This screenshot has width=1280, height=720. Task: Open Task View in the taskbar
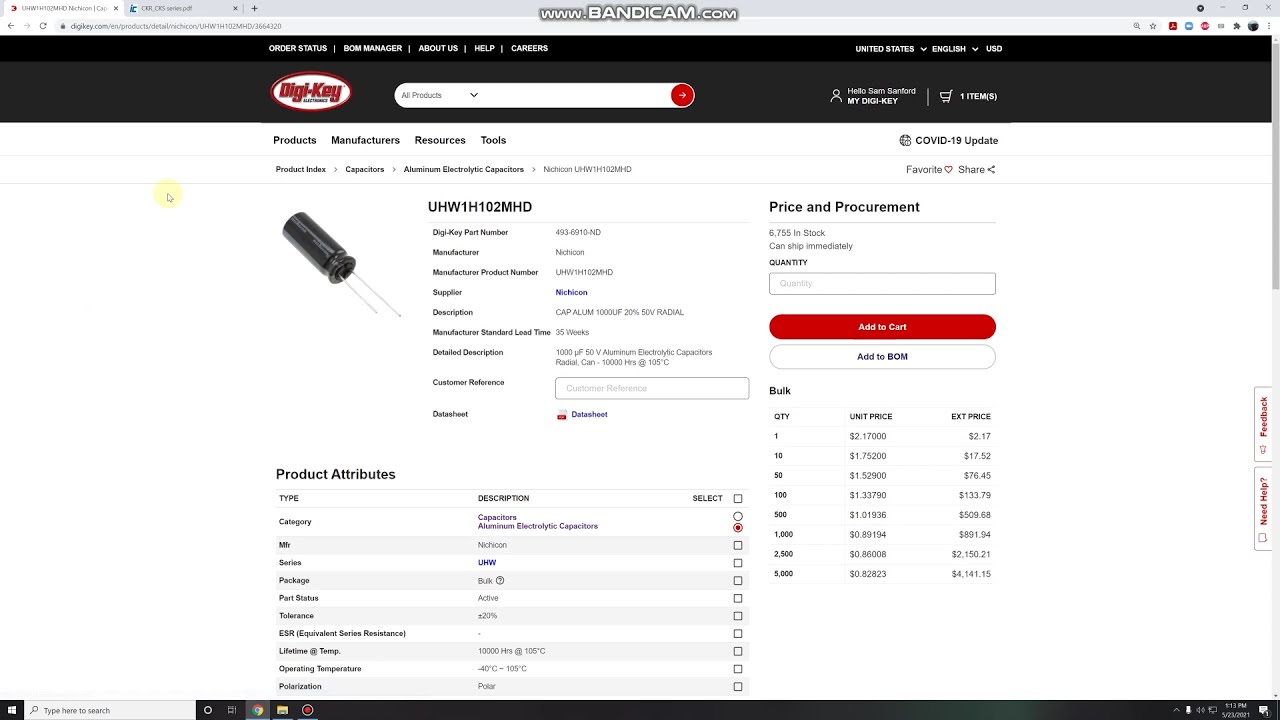231,710
